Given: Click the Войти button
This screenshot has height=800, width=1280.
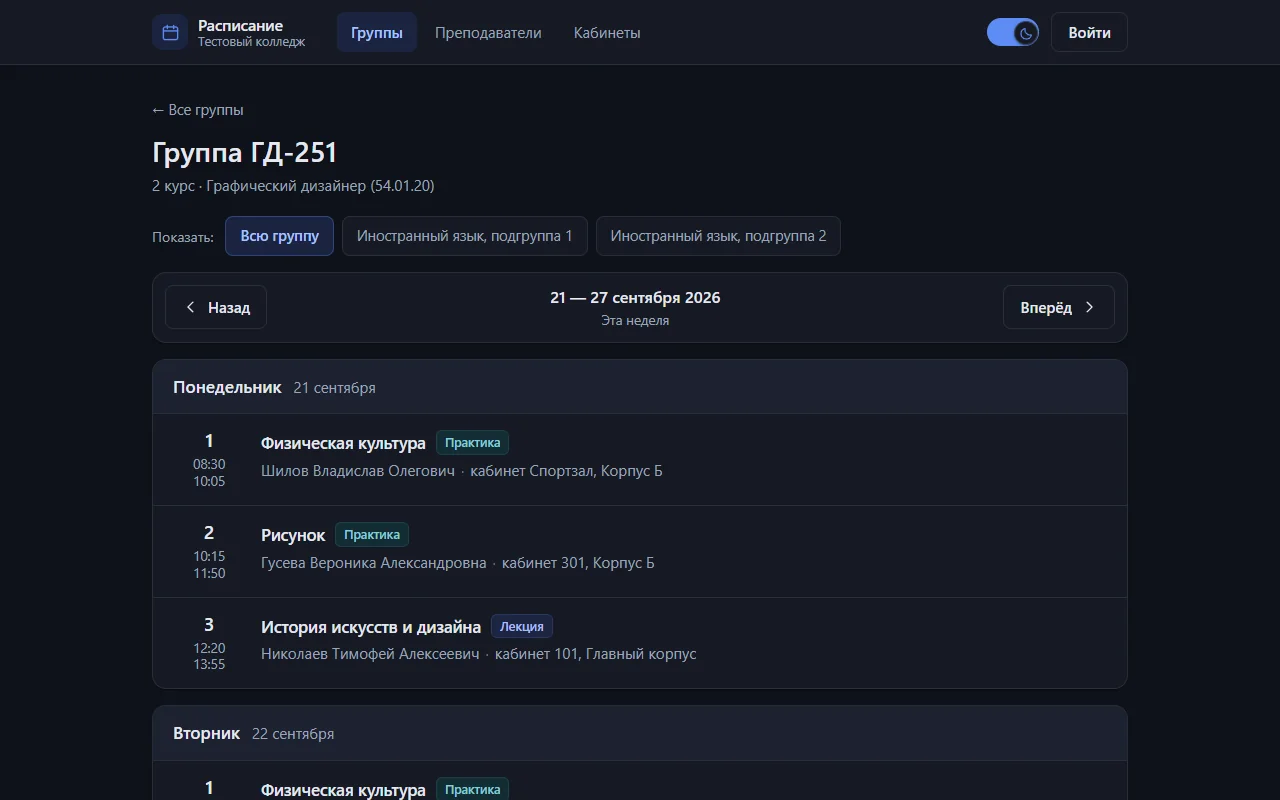Looking at the screenshot, I should click(x=1089, y=32).
